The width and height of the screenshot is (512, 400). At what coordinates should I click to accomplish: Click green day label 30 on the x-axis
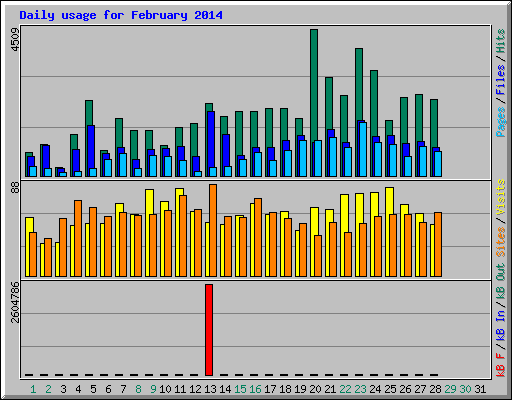pos(465,389)
